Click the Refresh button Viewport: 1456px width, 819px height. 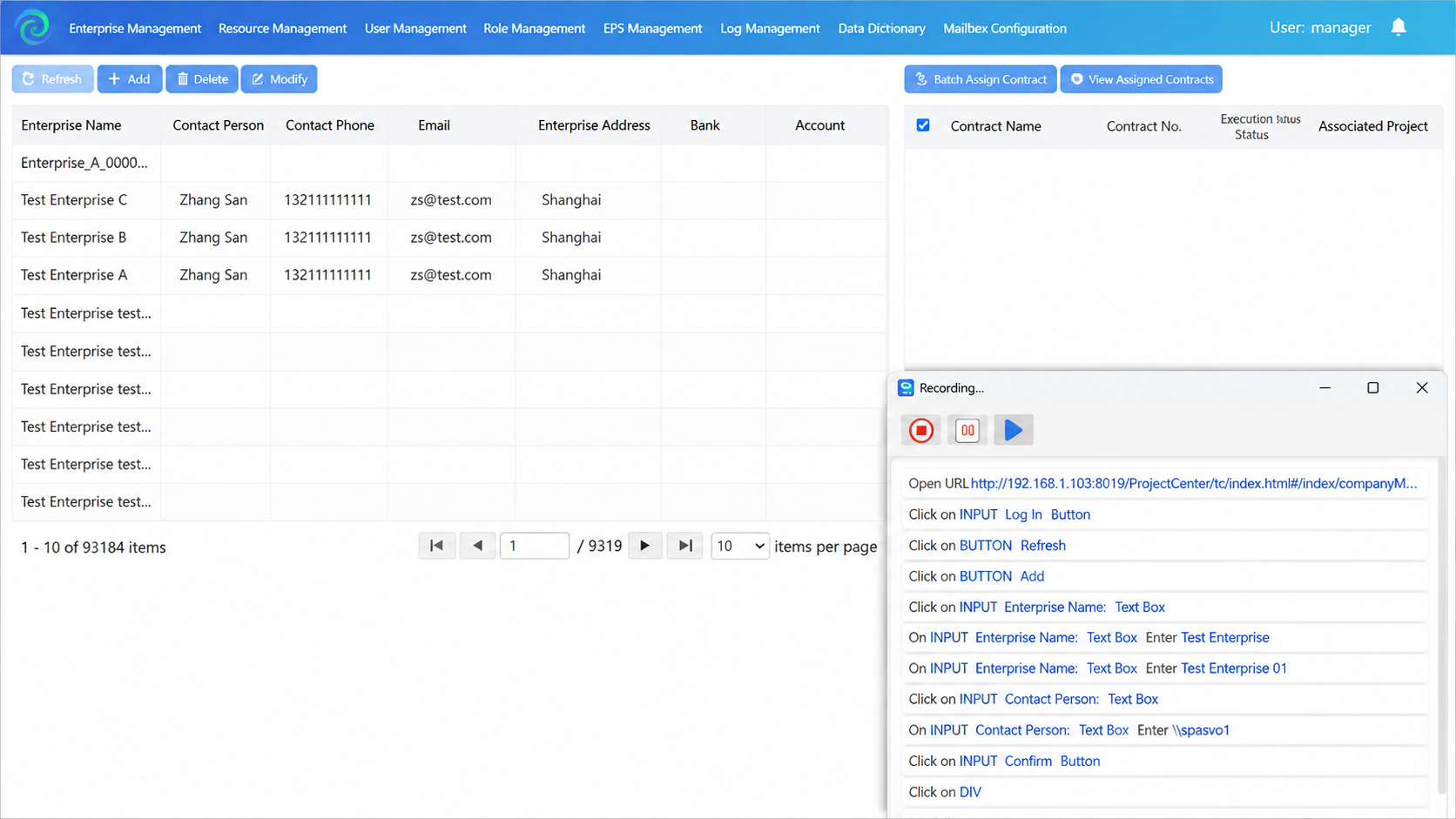[x=52, y=79]
